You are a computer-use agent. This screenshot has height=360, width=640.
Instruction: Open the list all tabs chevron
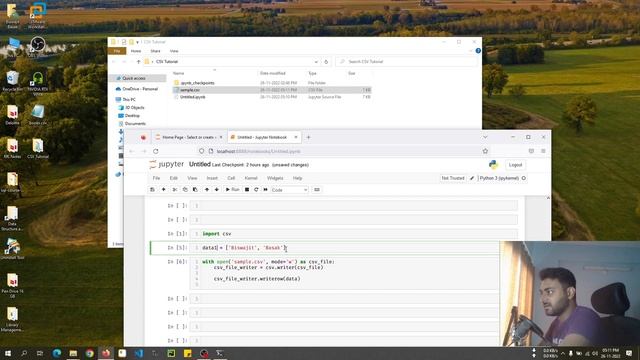click(x=485, y=137)
